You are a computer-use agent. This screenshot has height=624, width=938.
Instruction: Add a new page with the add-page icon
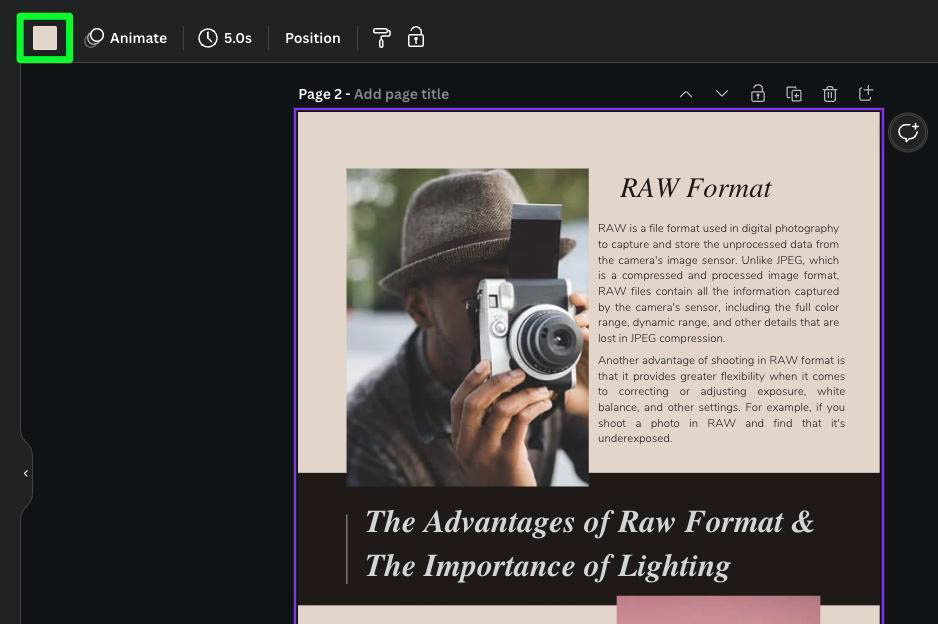[x=866, y=93]
